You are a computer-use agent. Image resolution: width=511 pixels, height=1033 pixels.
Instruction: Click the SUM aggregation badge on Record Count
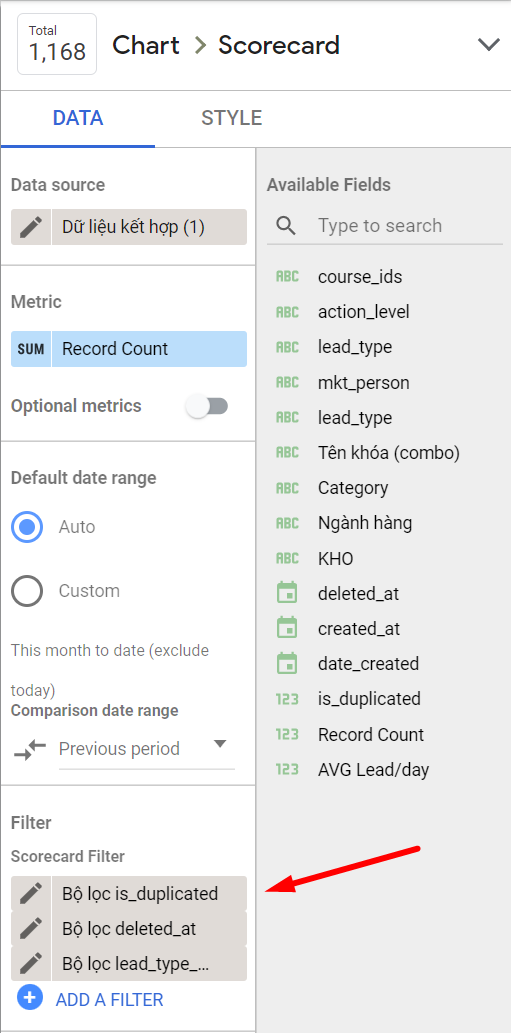31,349
